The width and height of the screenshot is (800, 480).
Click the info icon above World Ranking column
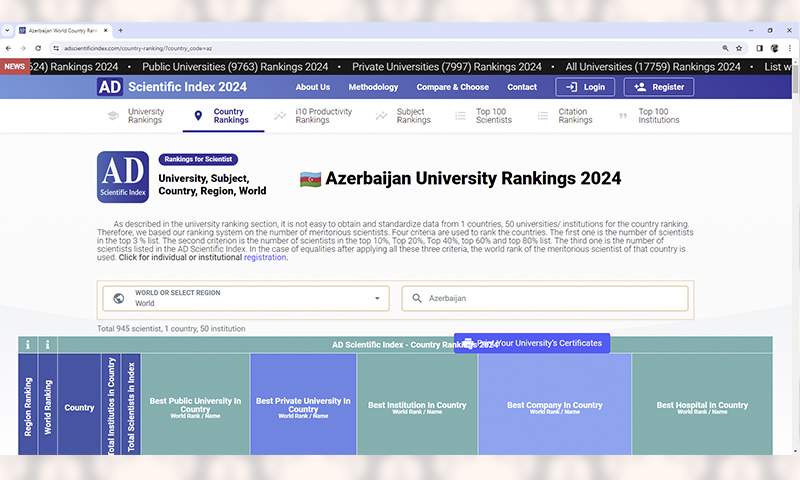(47, 345)
